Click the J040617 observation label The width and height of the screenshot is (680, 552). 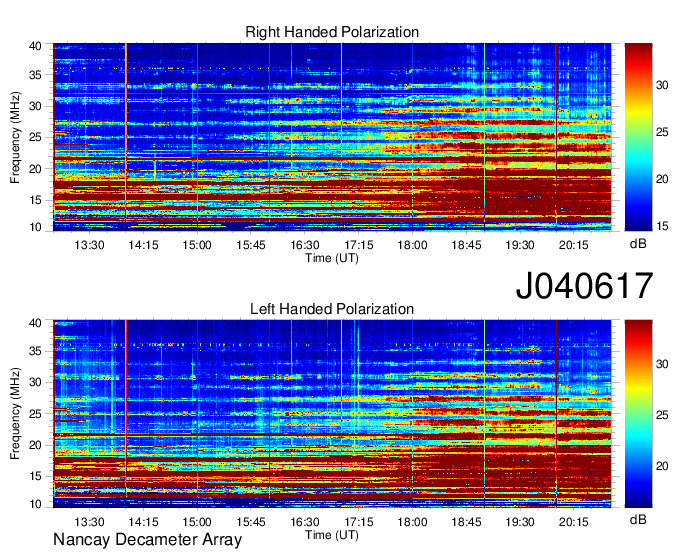click(x=584, y=286)
